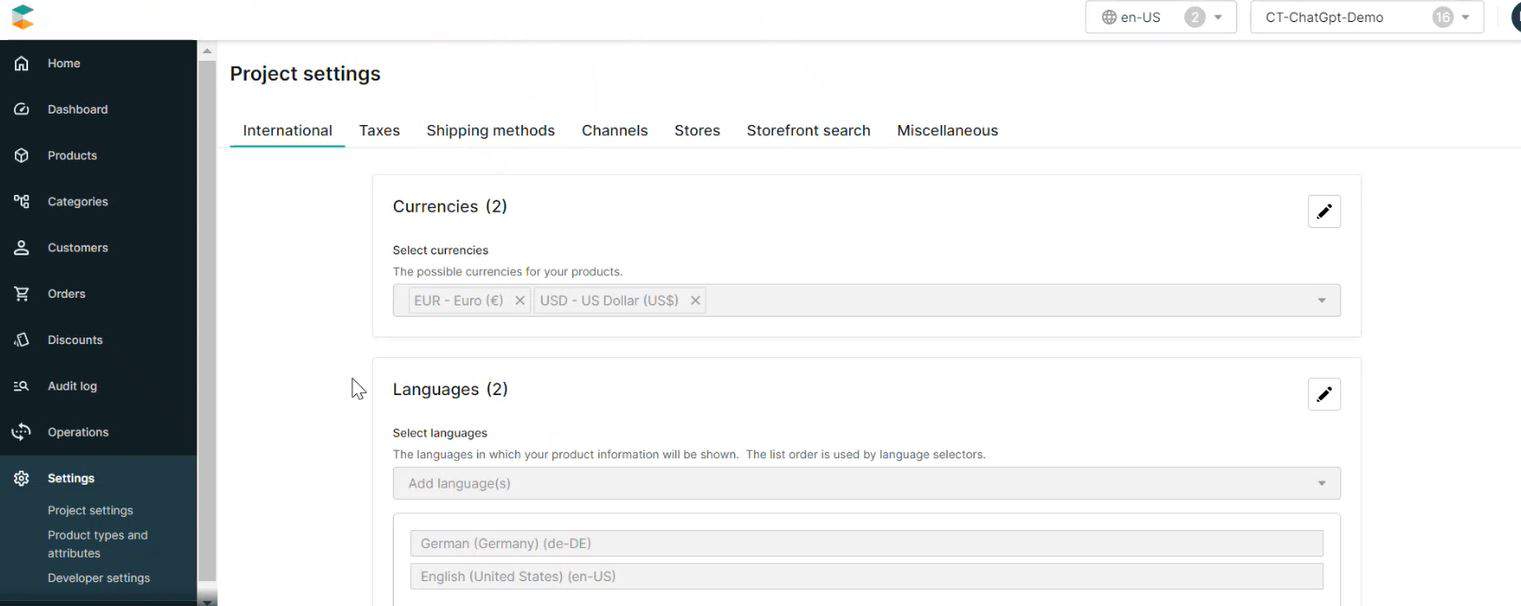Click the Categories tree icon
Screen dimensions: 1521x606
[21, 201]
